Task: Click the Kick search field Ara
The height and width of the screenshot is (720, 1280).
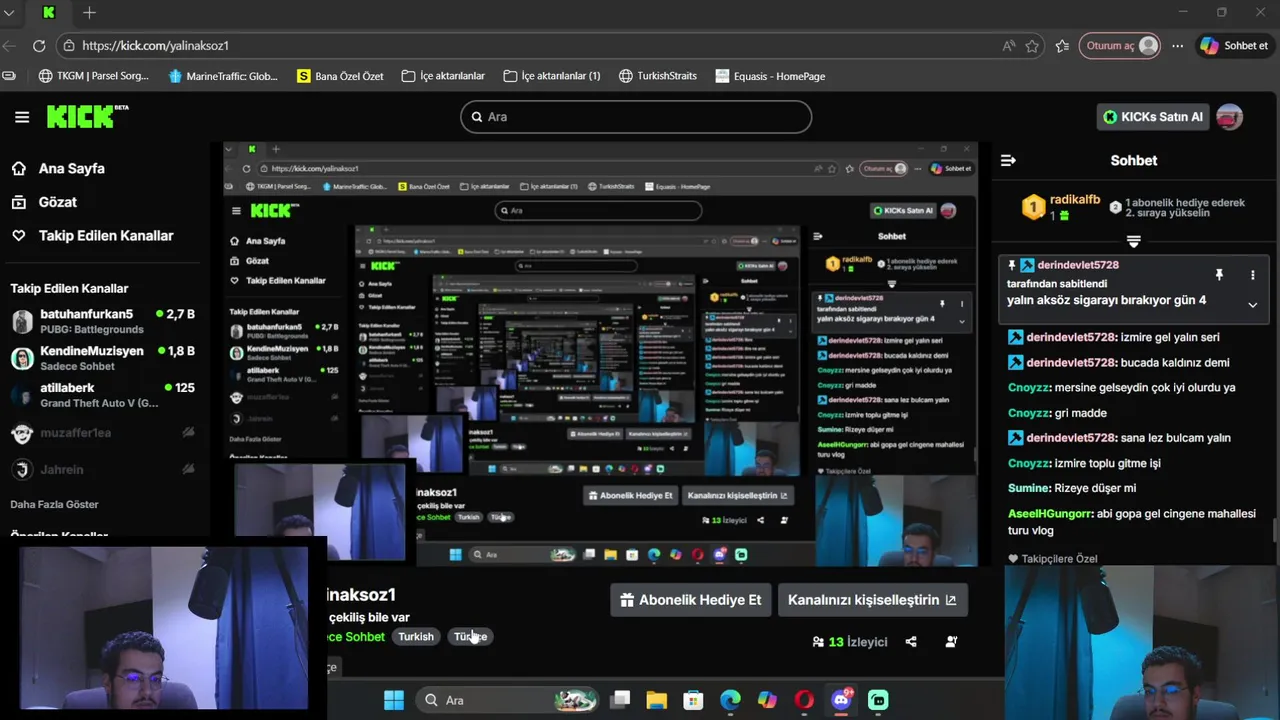Action: pos(636,117)
